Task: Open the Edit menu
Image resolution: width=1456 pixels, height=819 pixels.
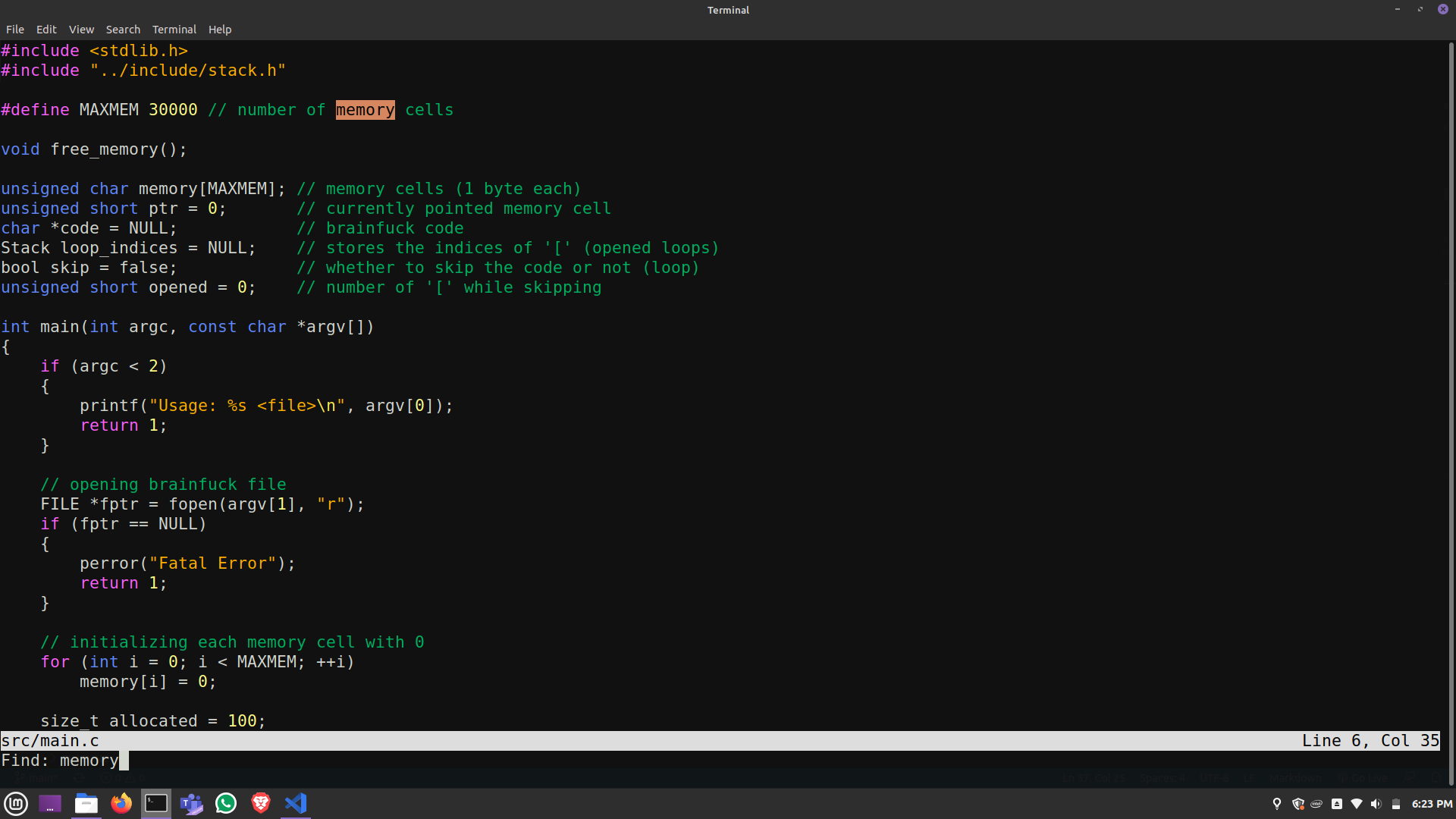Action: point(46,30)
